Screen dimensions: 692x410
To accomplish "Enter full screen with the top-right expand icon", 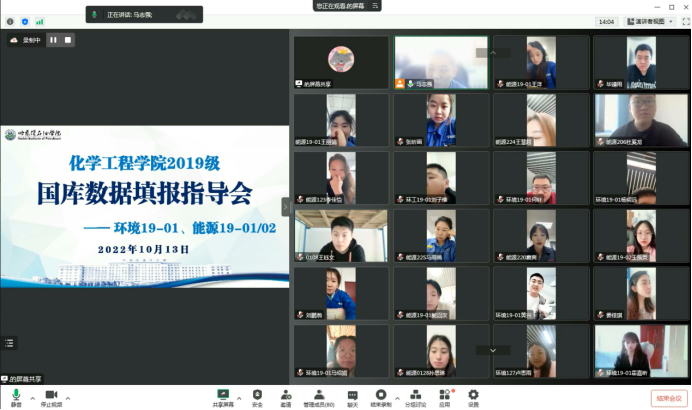I will (x=686, y=21).
